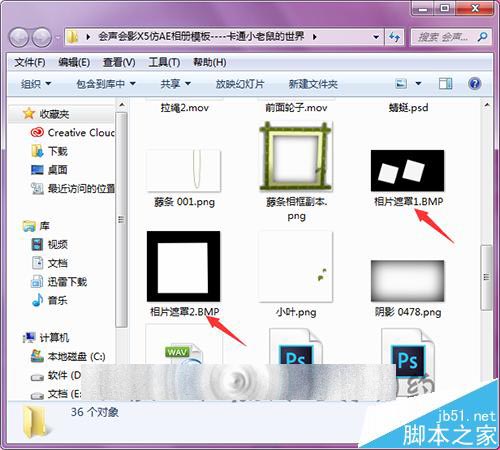Open the 组织 dropdown
This screenshot has height=450, width=500.
36,84
